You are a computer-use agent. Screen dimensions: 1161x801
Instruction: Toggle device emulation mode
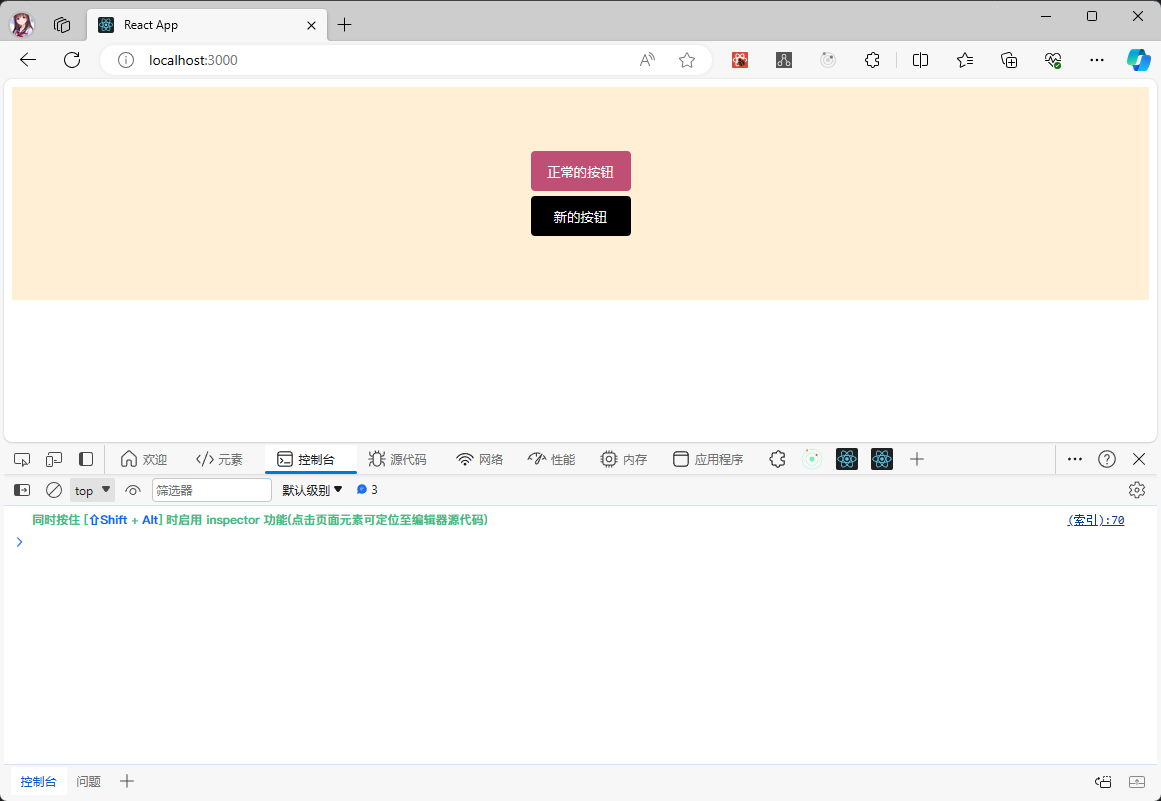pos(54,459)
